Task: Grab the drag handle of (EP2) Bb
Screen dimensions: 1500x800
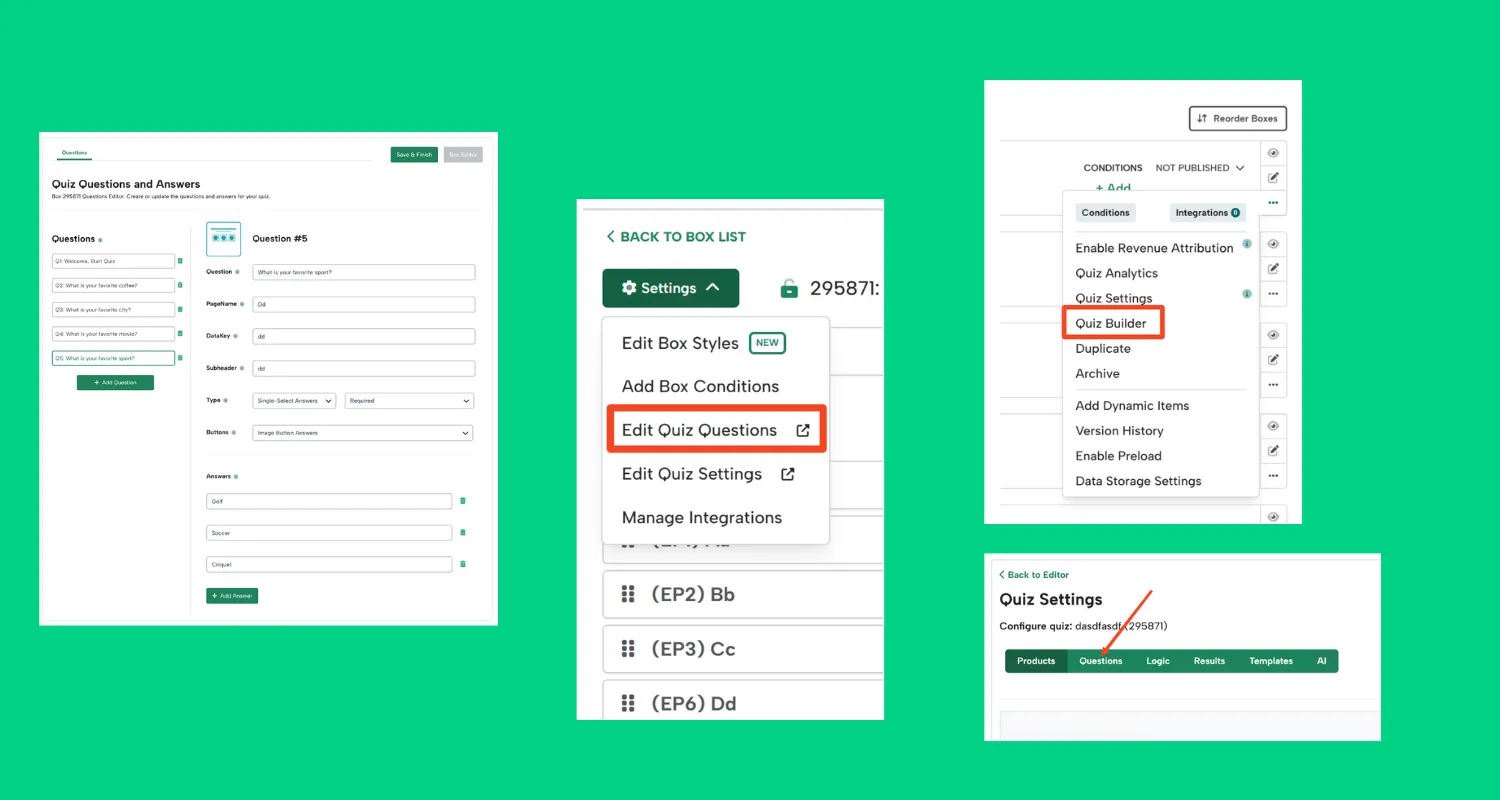Action: pos(629,594)
